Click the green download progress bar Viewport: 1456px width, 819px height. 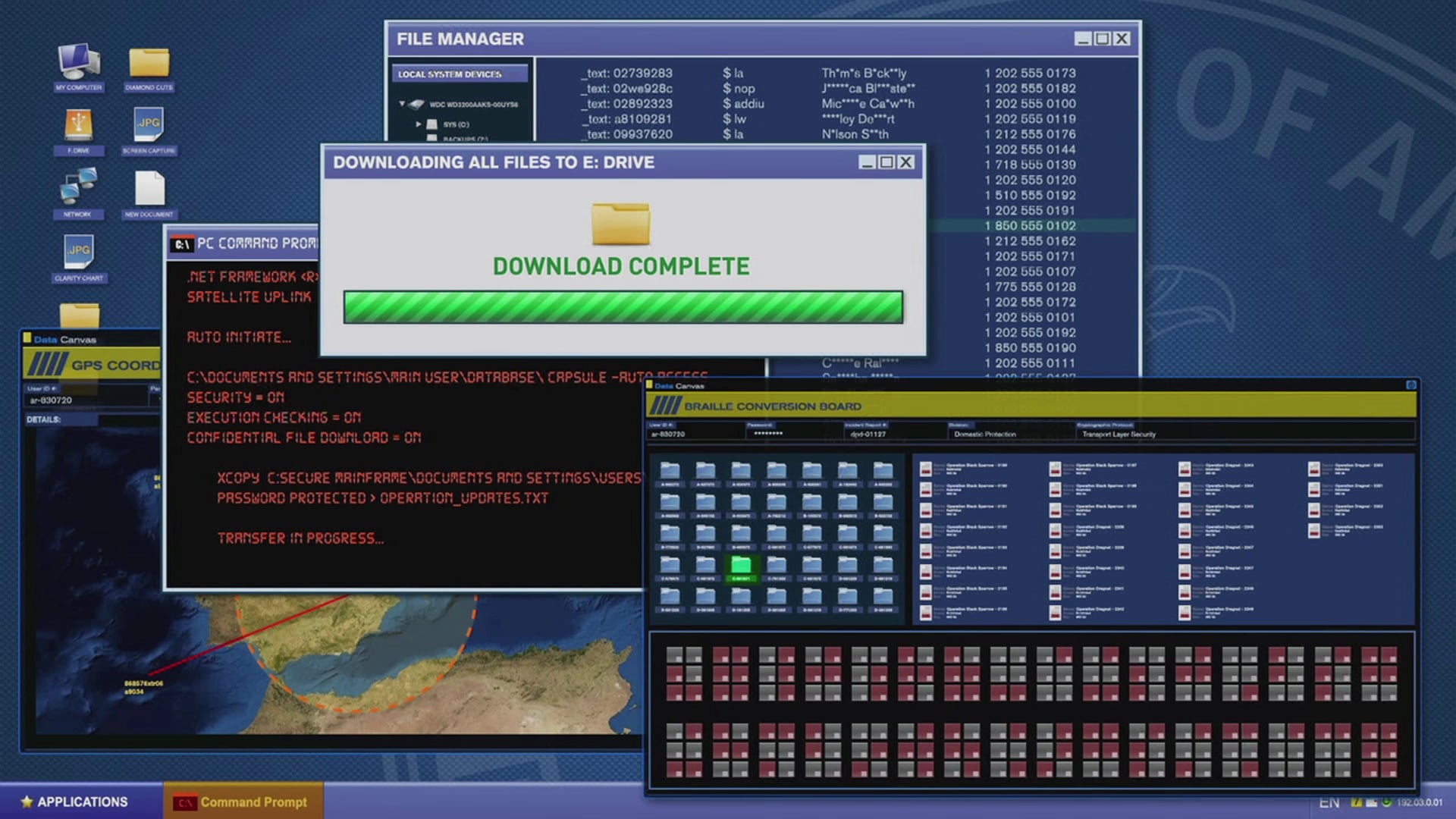pyautogui.click(x=623, y=307)
